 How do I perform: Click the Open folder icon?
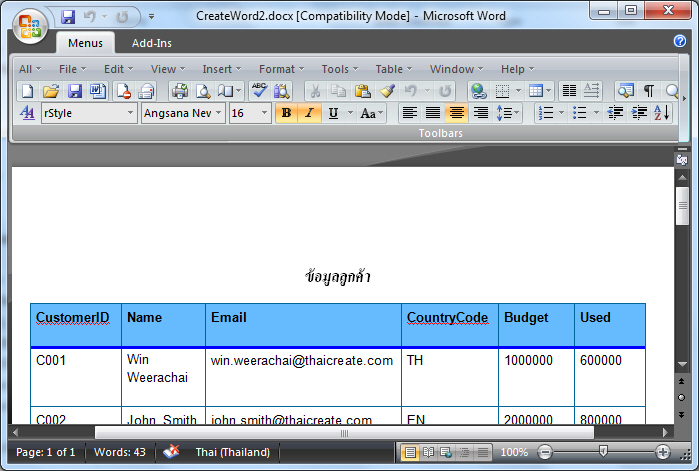pyautogui.click(x=51, y=91)
